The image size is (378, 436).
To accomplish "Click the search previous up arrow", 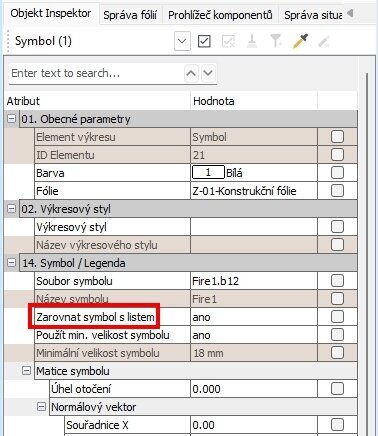I will tap(191, 73).
